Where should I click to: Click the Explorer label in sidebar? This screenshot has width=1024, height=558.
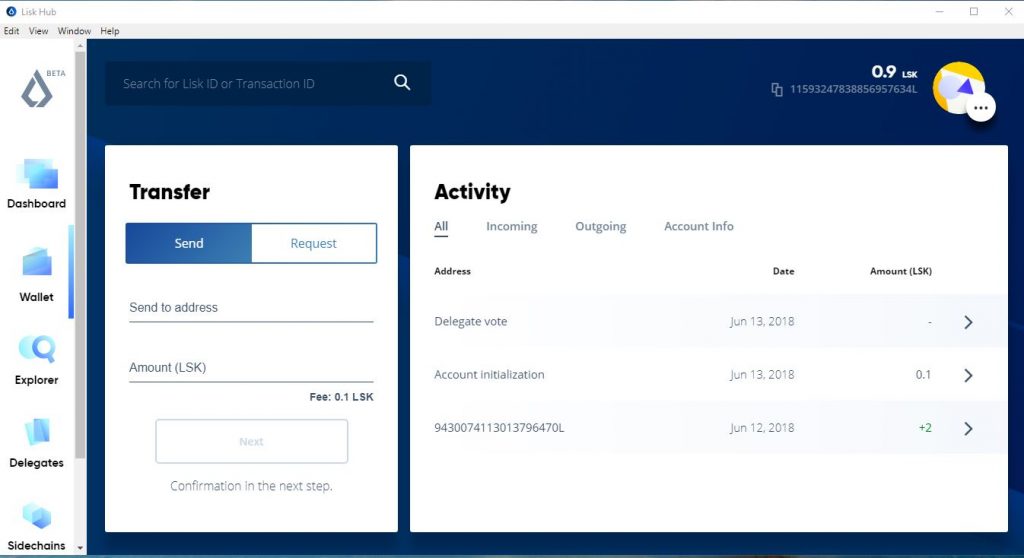(x=37, y=380)
